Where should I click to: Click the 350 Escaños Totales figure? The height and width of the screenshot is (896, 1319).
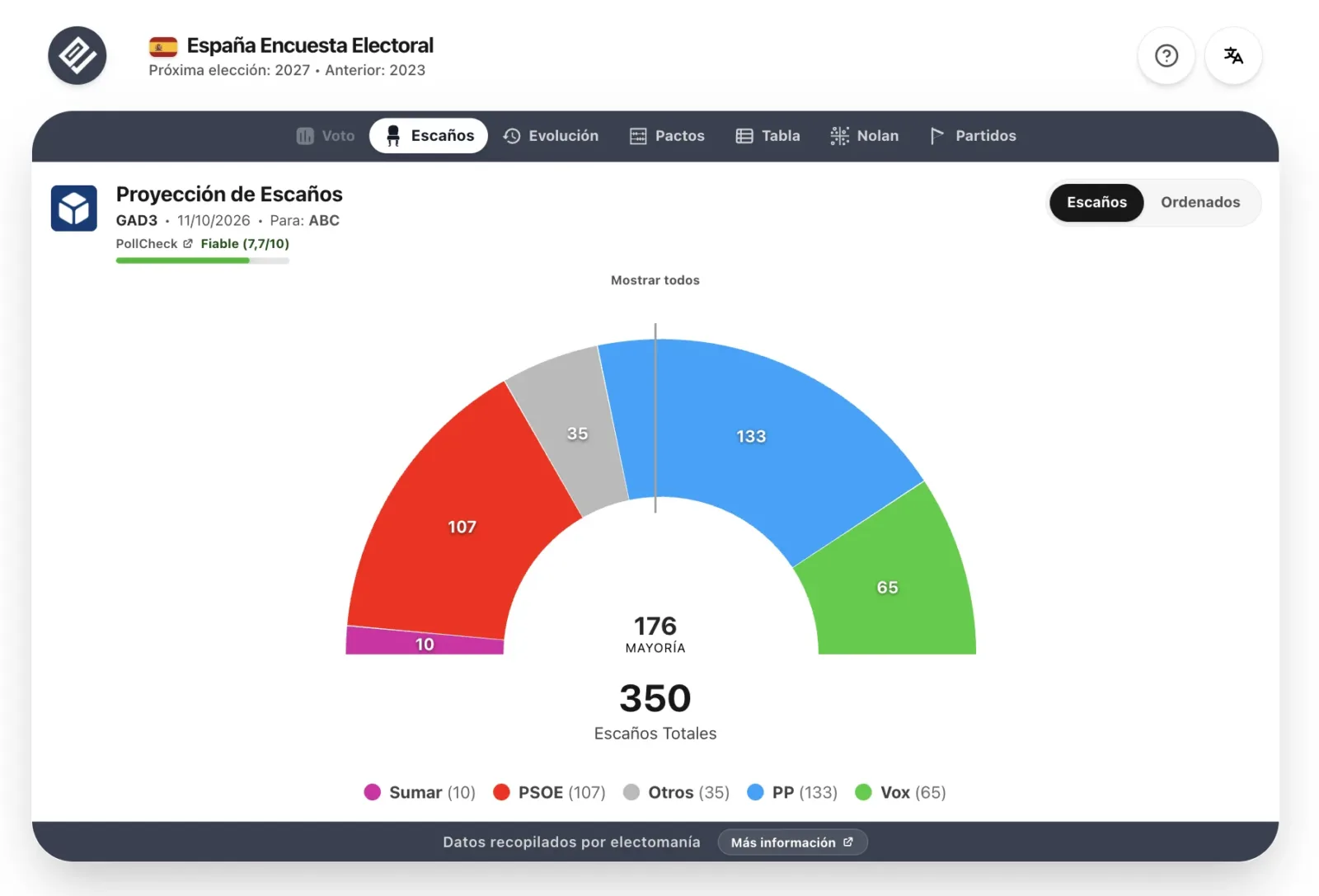click(655, 711)
